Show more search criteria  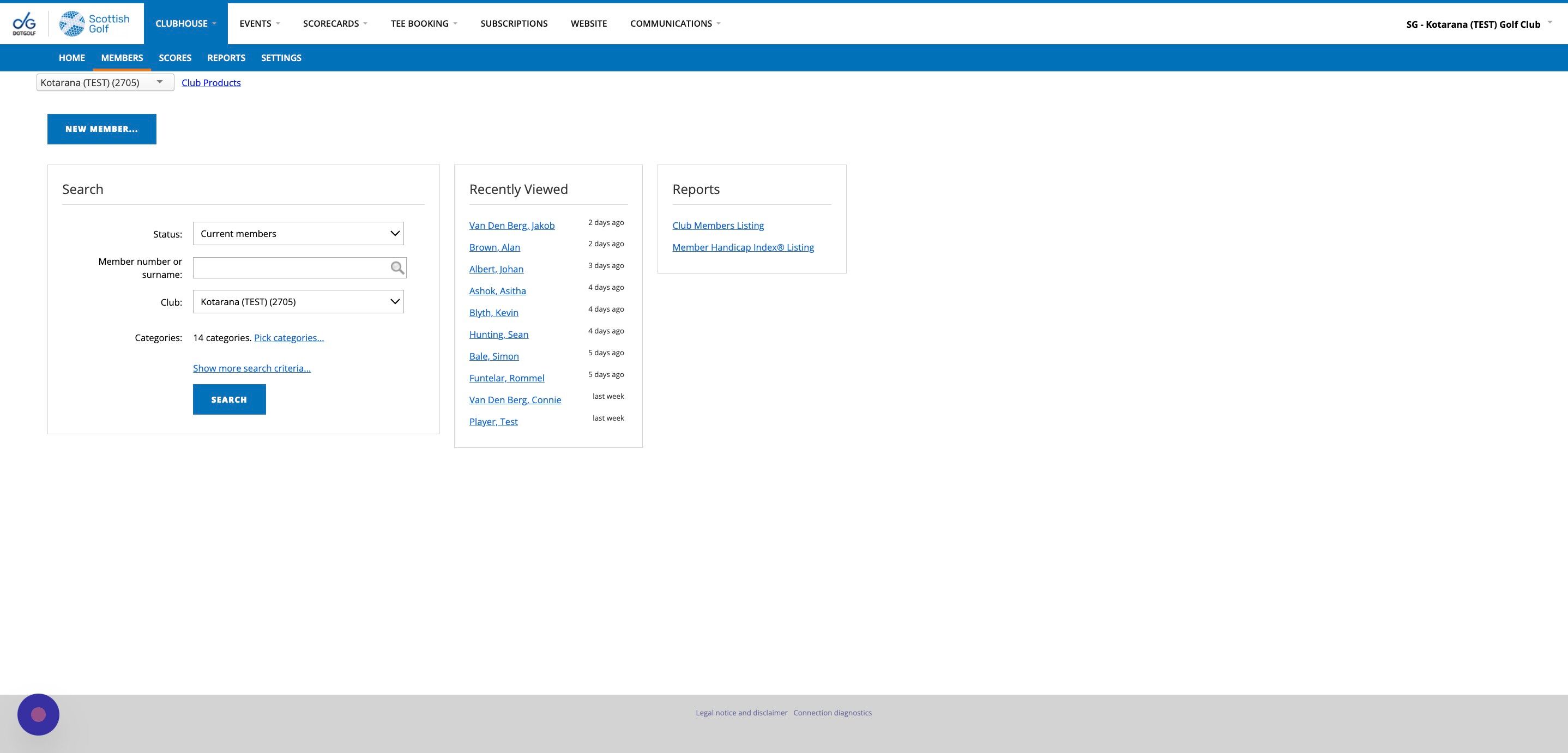tap(251, 368)
